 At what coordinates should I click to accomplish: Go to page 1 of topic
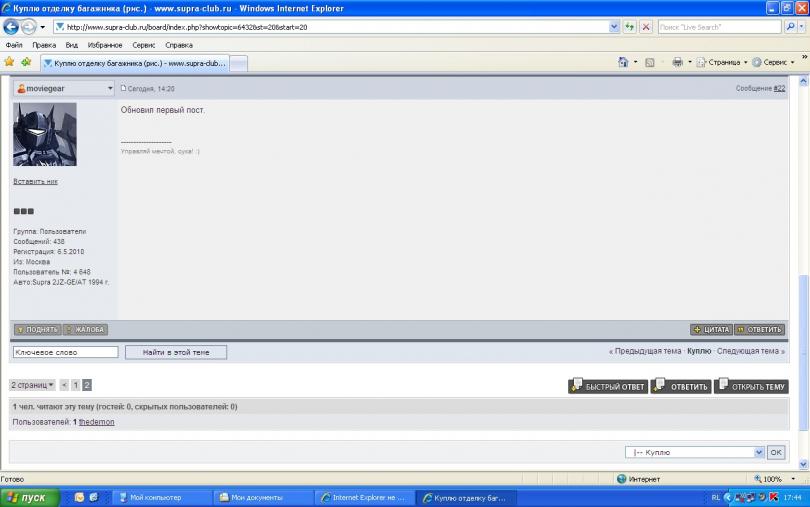(x=75, y=385)
